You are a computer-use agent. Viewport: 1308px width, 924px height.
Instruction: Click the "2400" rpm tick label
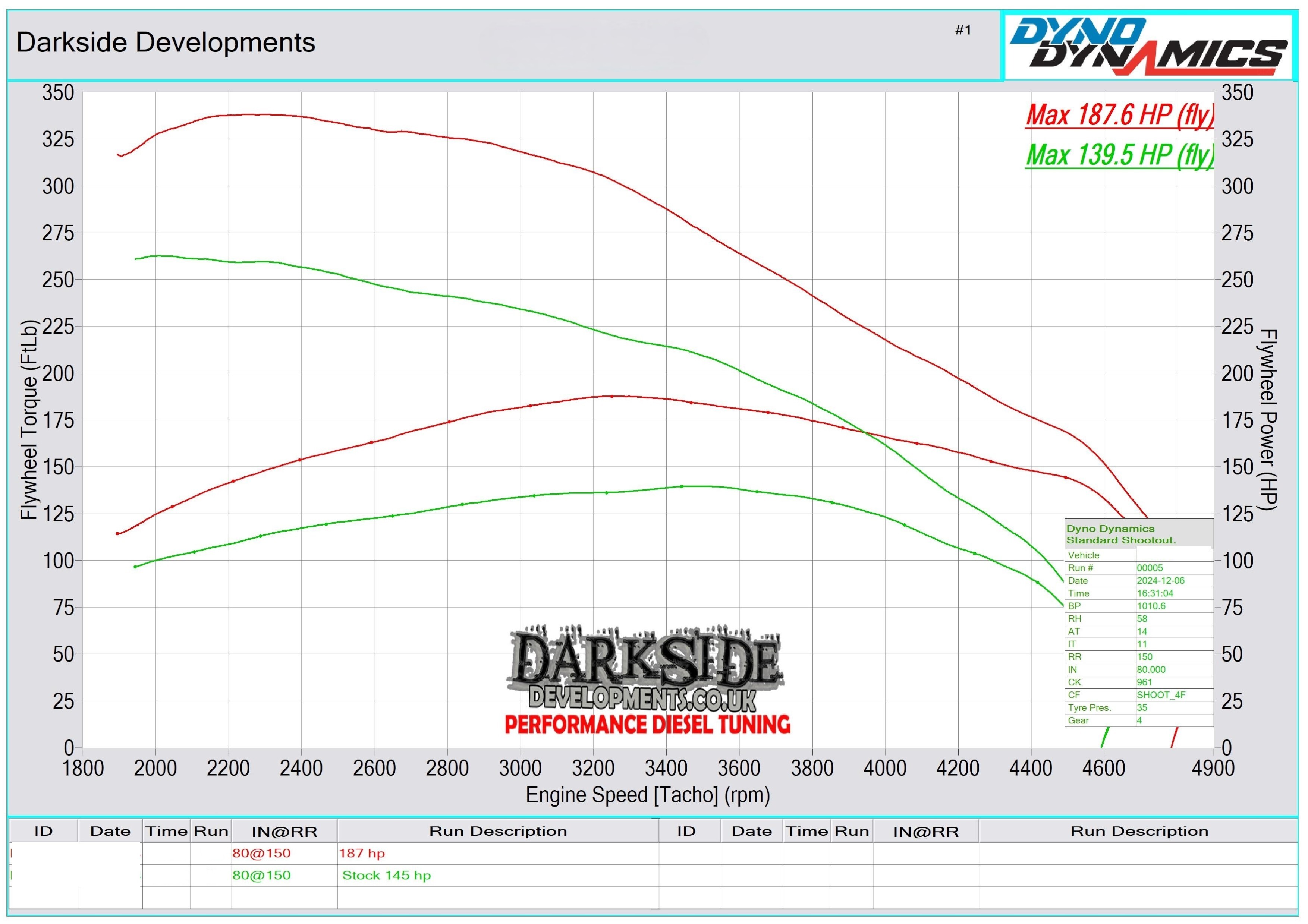301,768
